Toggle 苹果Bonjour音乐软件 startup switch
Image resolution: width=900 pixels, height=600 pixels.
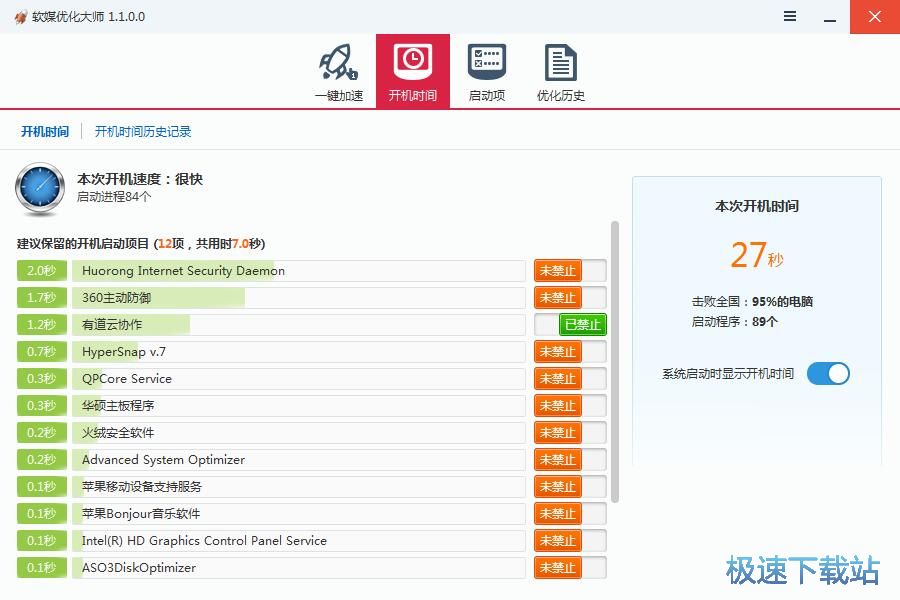tap(570, 513)
